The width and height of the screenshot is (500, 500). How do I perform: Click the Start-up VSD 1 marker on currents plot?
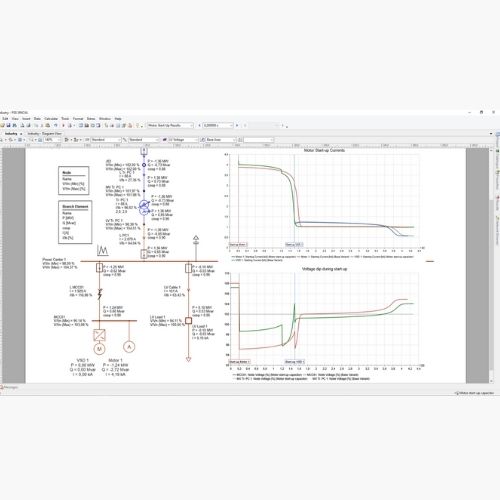294,245
